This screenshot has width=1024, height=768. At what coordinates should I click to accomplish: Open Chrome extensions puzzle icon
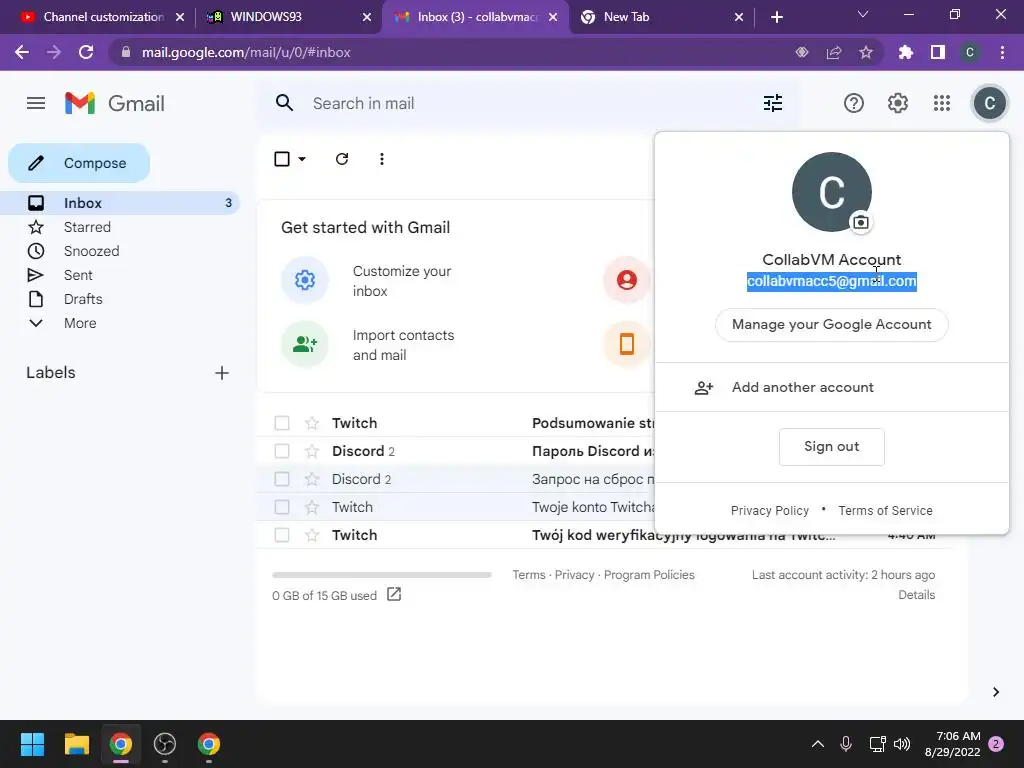point(905,52)
